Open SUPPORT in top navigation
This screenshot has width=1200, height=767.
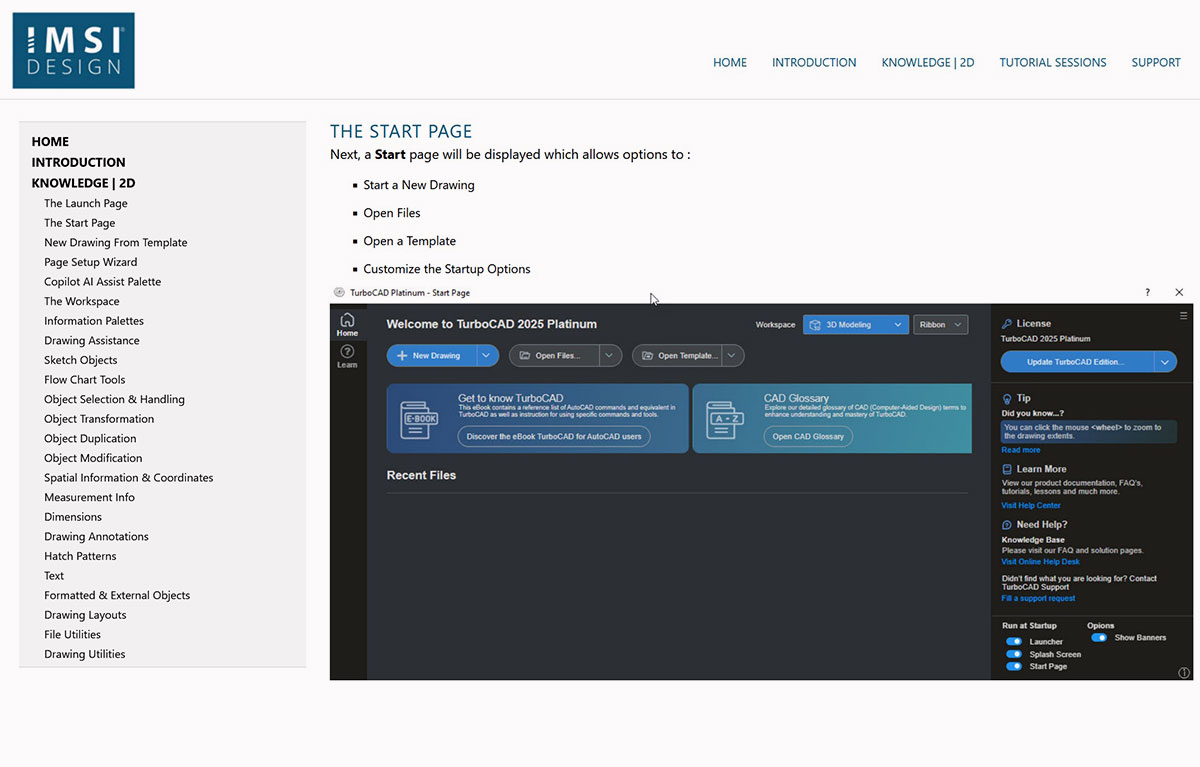pyautogui.click(x=1156, y=62)
